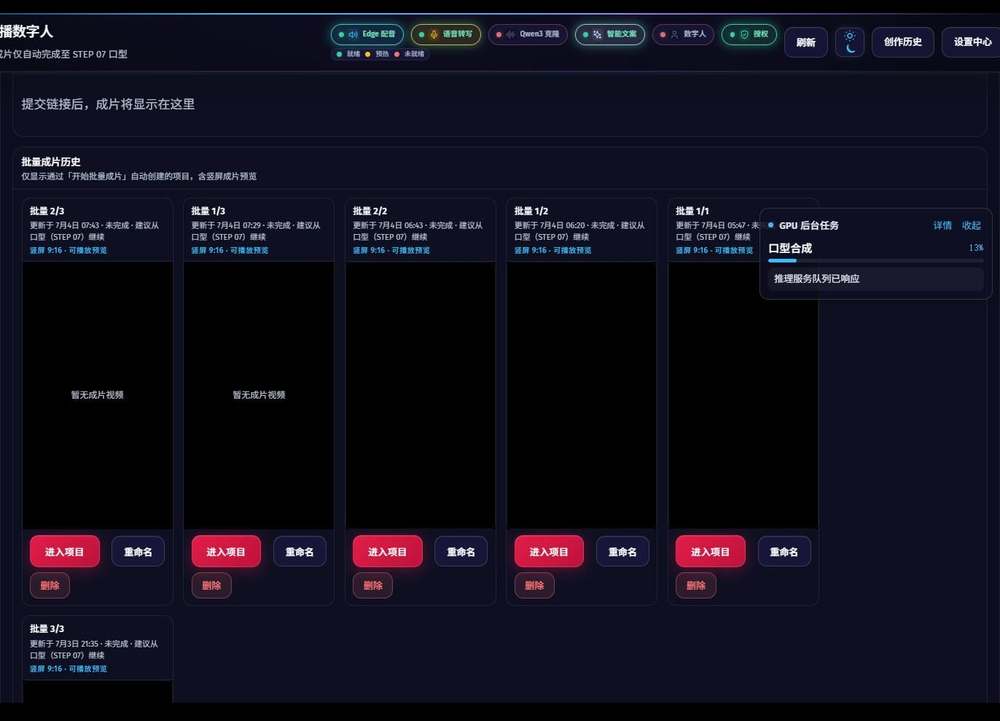This screenshot has height=721, width=1000.
Task: Click the 口型合成 progress bar
Action: 876,261
